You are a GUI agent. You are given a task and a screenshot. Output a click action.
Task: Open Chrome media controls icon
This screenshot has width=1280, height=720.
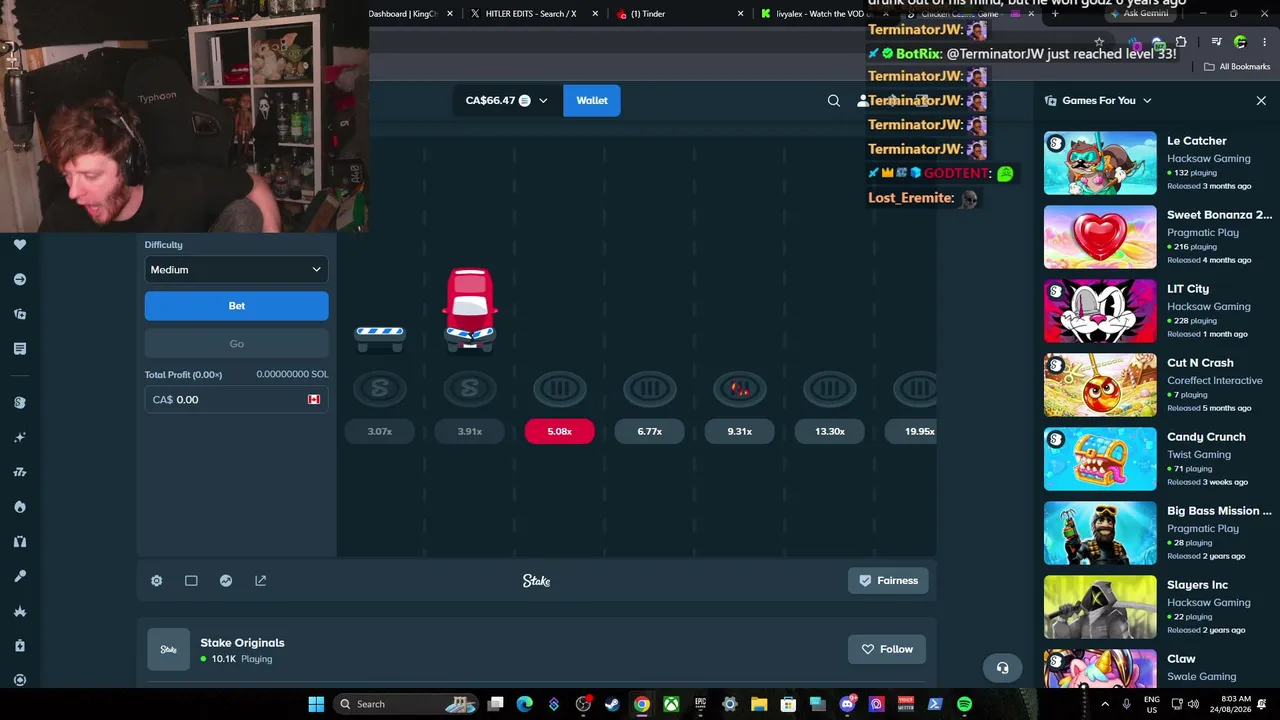point(1216,42)
